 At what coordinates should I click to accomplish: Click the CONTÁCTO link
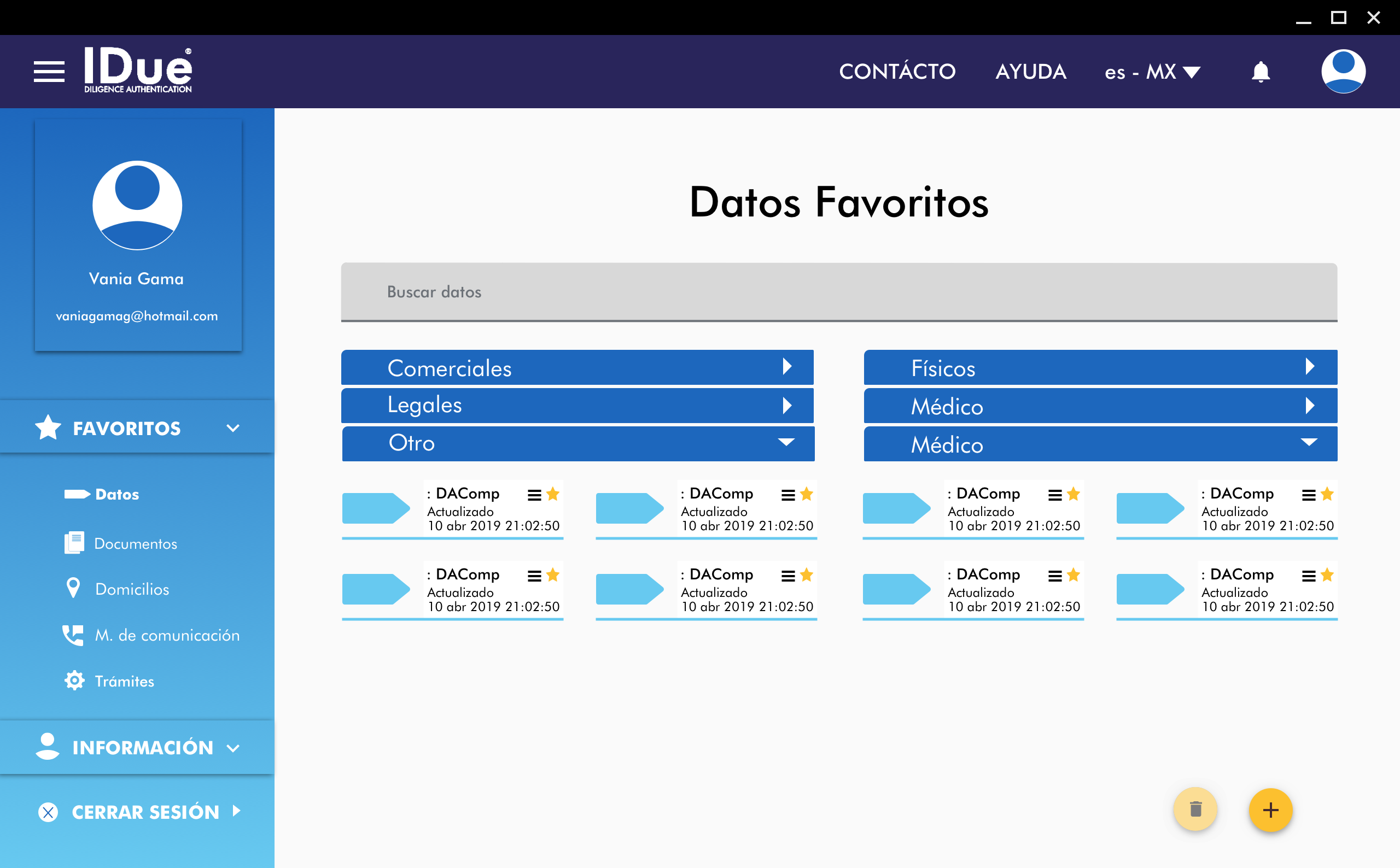click(x=897, y=72)
